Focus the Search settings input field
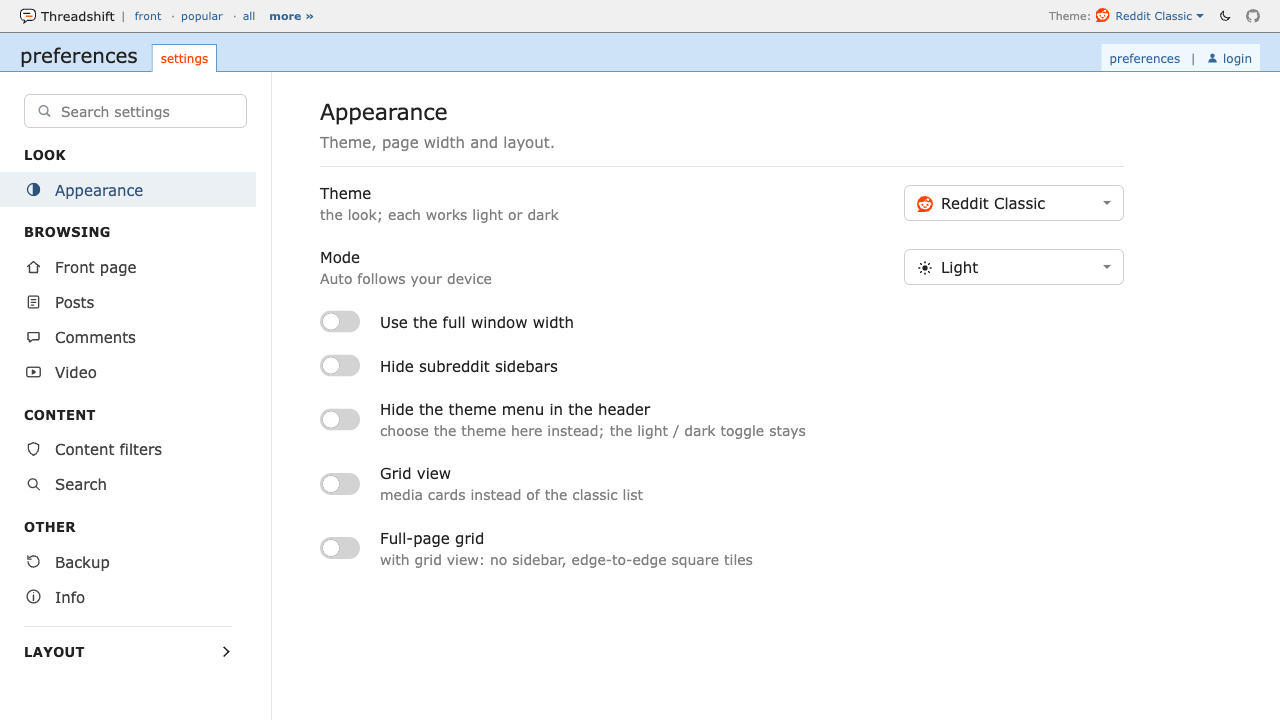This screenshot has height=720, width=1280. coord(135,111)
